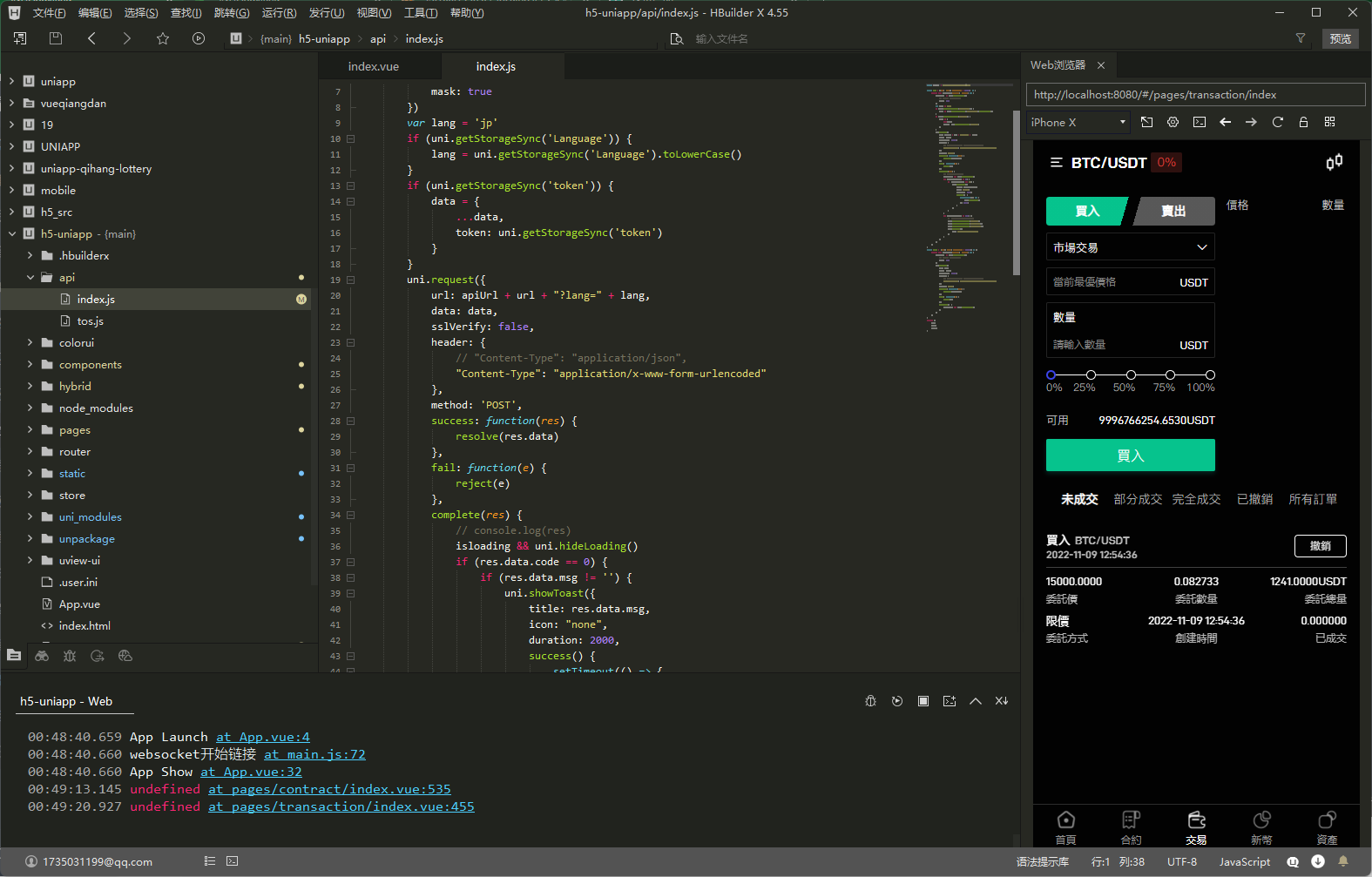Expand the pages folder
The height and width of the screenshot is (877, 1372).
30,429
